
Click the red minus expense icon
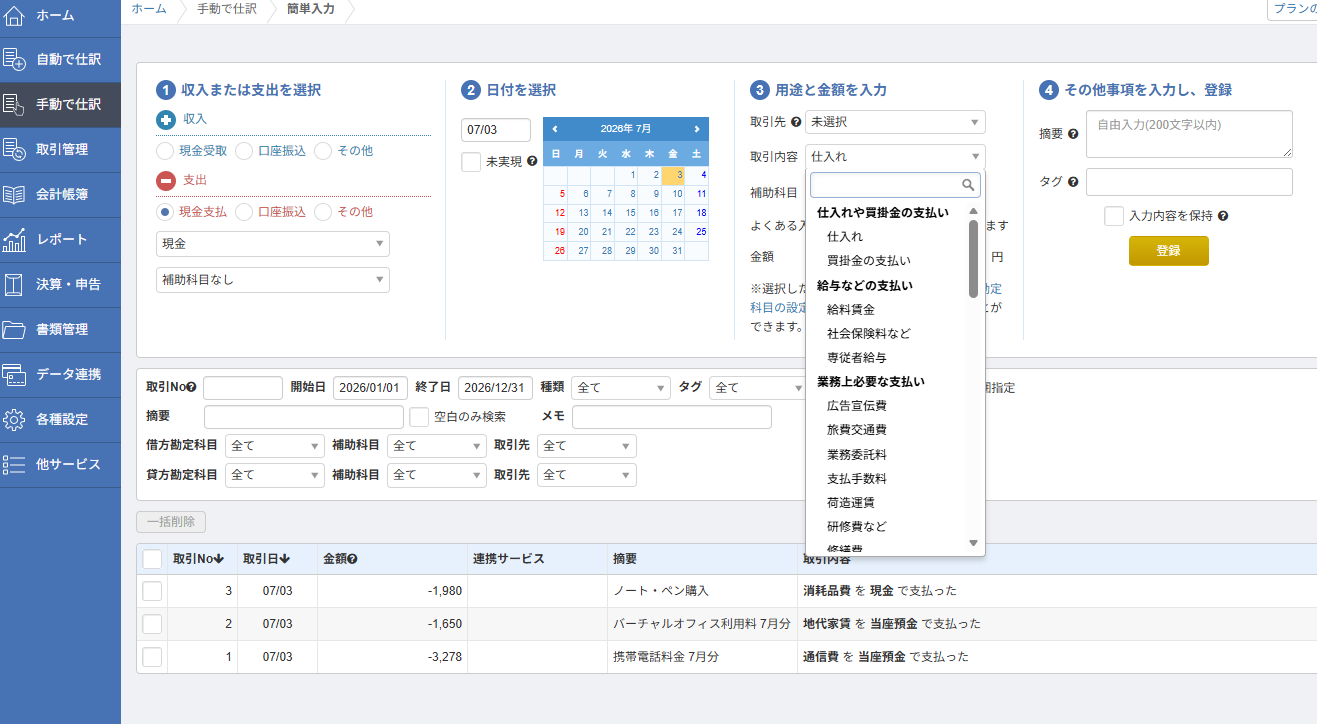[166, 181]
